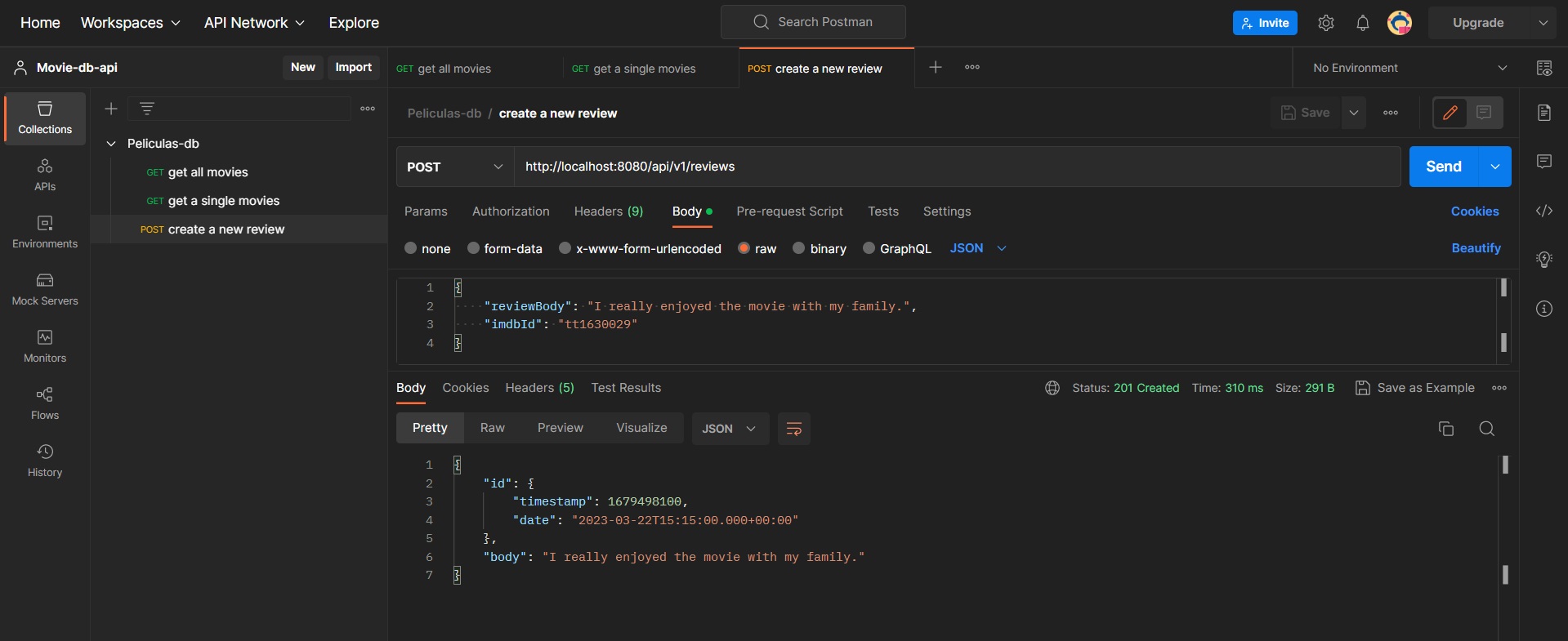The image size is (1568, 641).
Task: Open the Upgrade dropdown arrow
Action: 1543,23
